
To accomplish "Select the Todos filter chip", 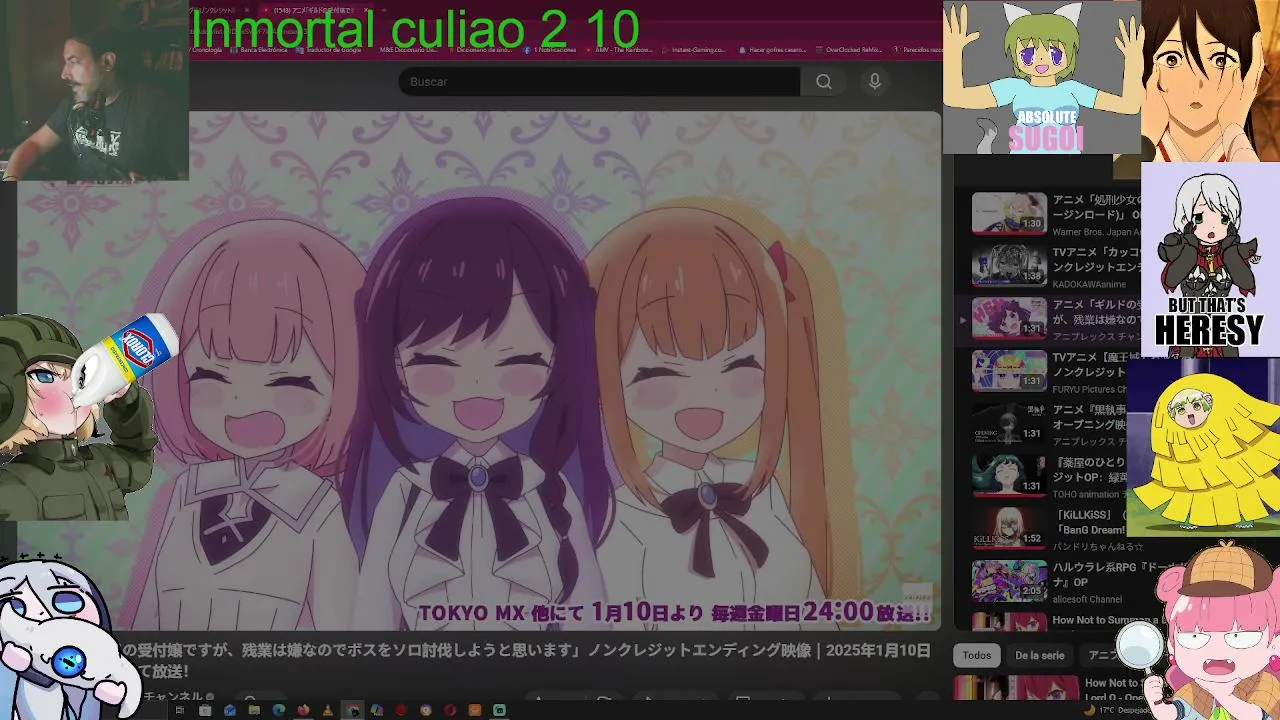I will pyautogui.click(x=977, y=656).
